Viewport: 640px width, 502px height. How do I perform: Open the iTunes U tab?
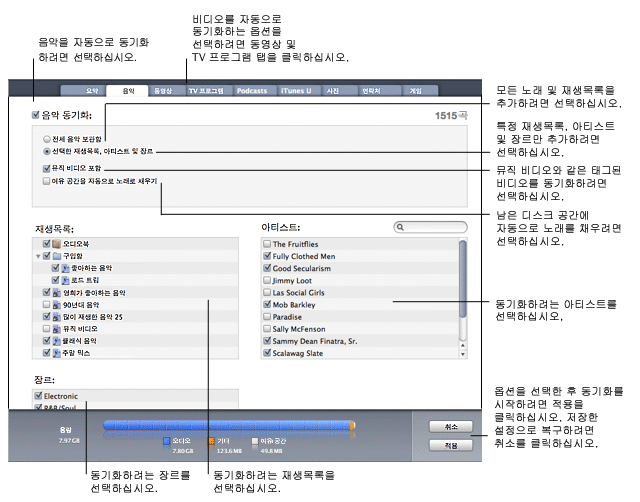(x=300, y=91)
